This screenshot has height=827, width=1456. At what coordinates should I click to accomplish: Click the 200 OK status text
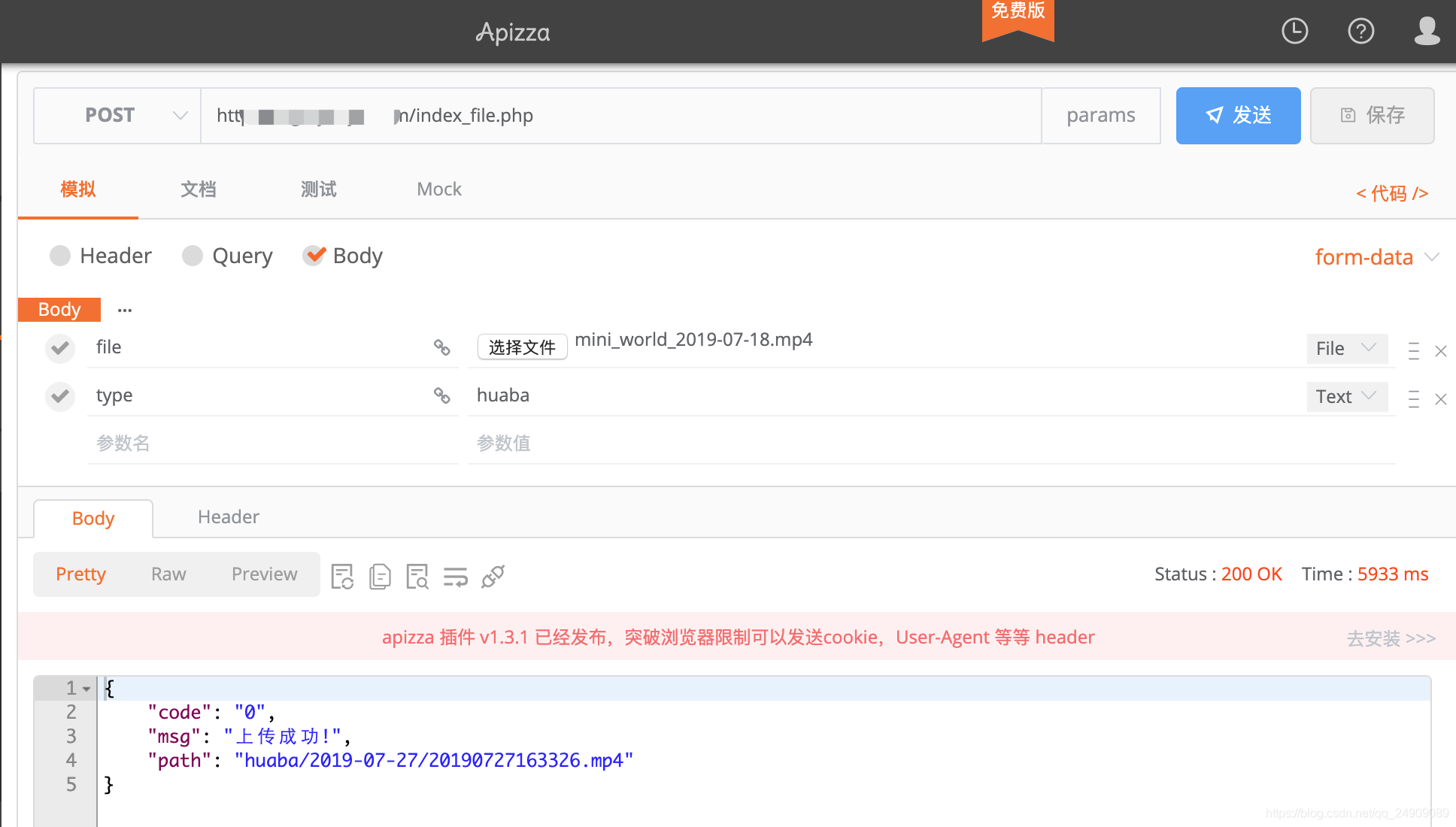click(1251, 574)
